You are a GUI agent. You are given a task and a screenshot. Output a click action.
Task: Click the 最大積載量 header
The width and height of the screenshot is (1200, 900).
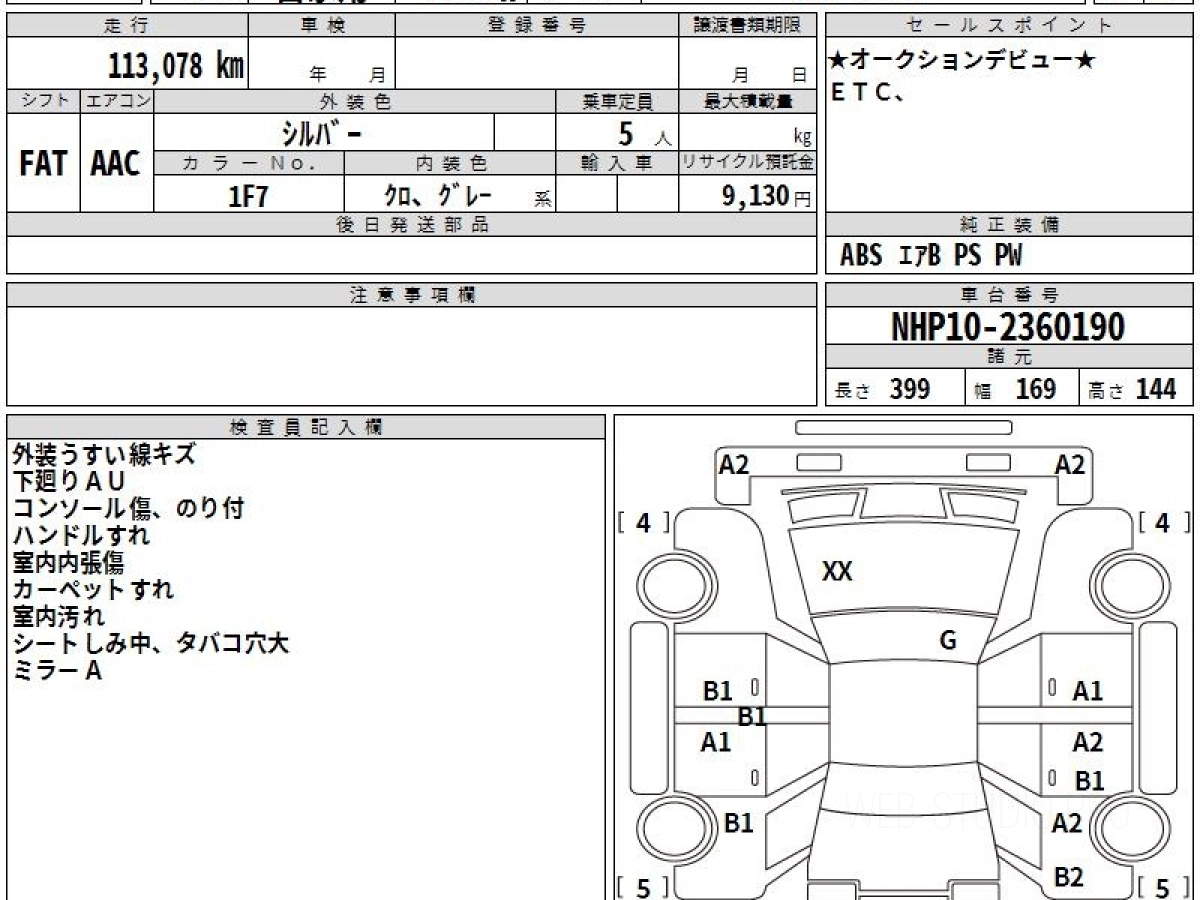click(747, 101)
